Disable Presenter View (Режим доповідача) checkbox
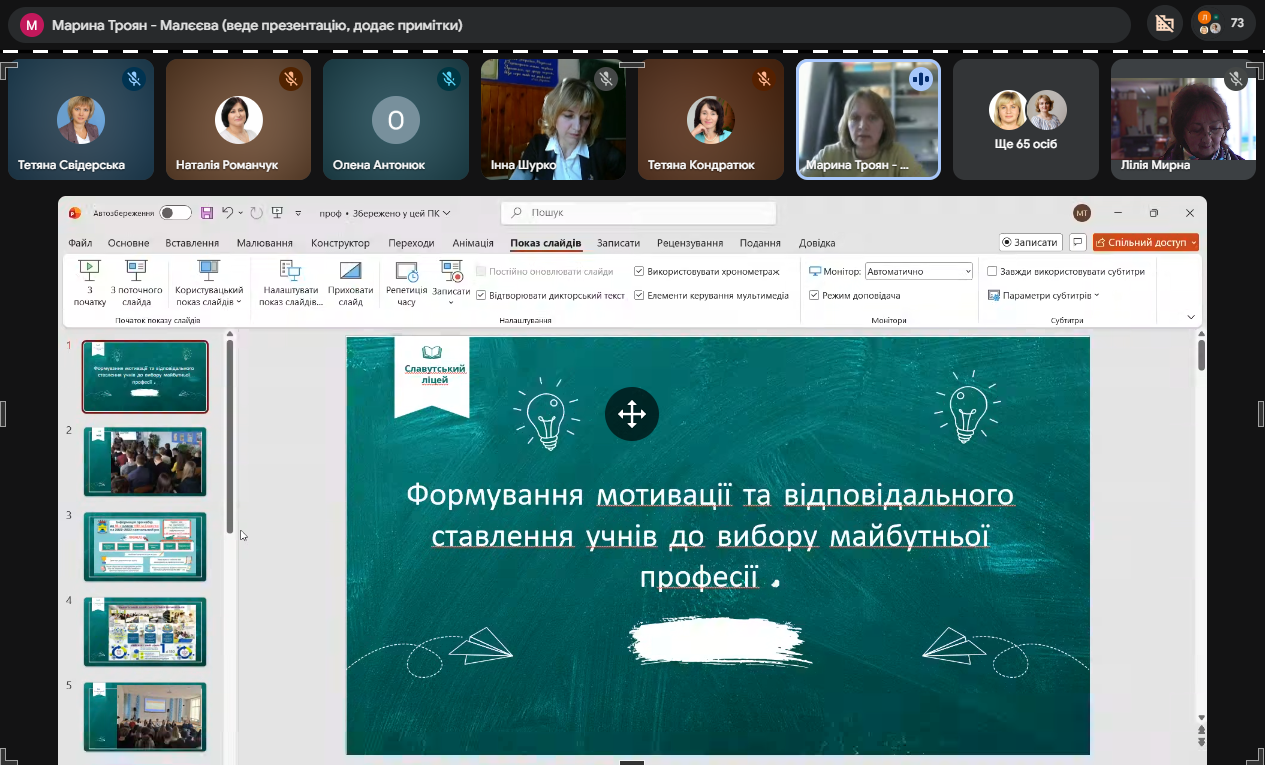The height and width of the screenshot is (765, 1265). 814,296
